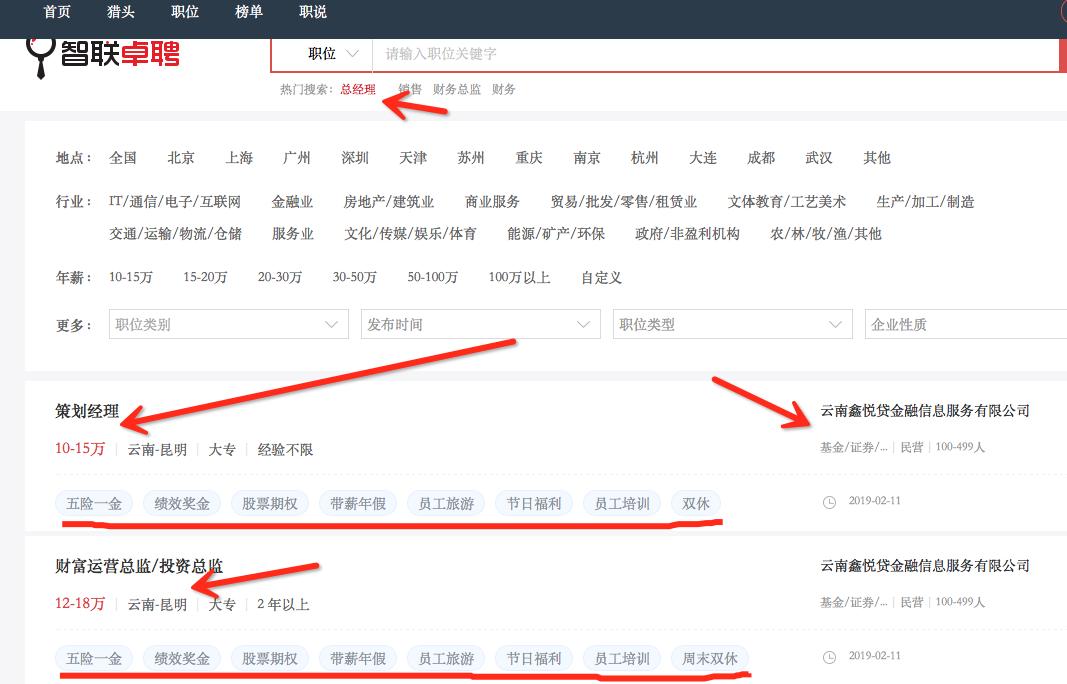Filter by industry 金融业

point(293,201)
